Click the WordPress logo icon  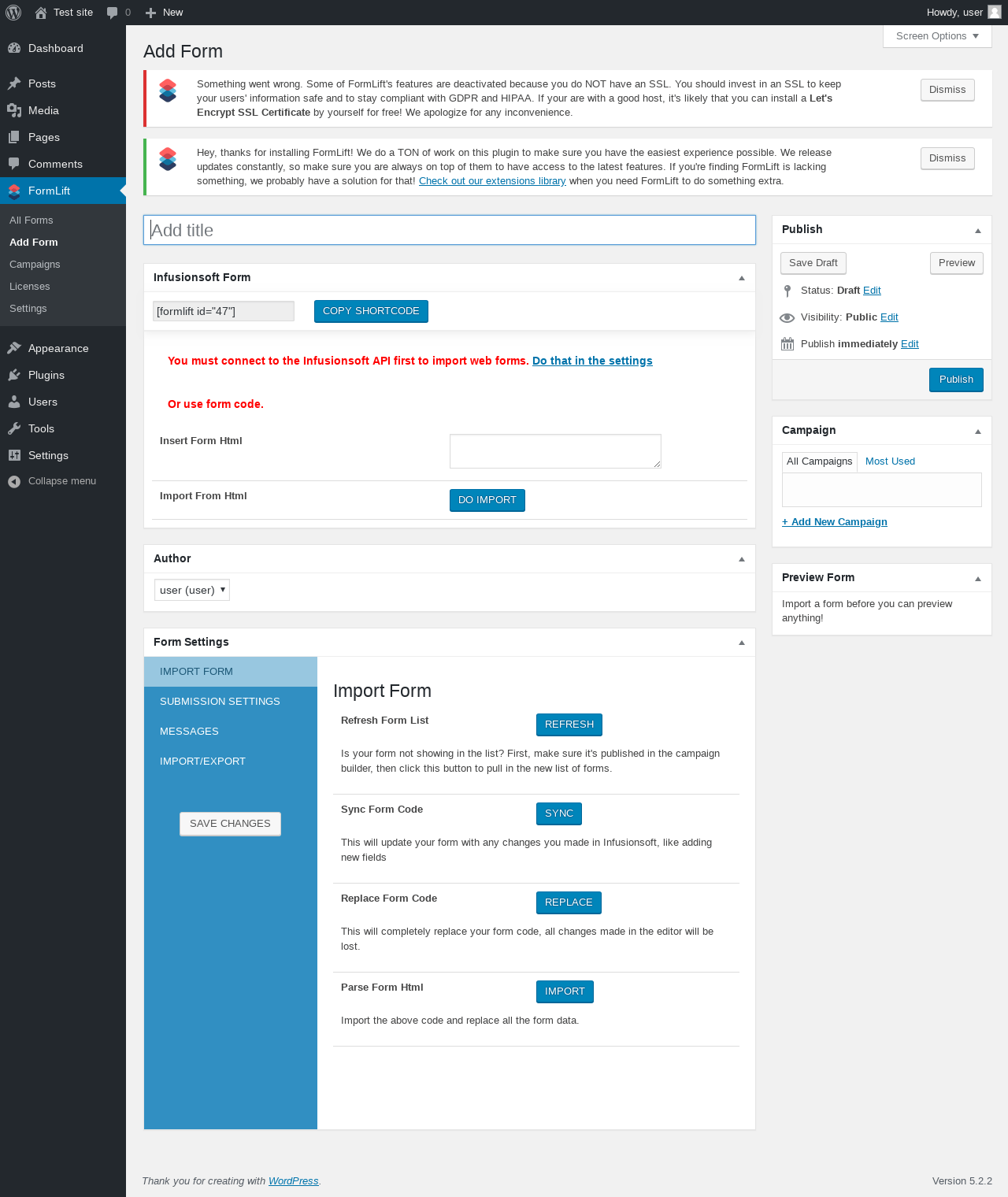tap(13, 13)
